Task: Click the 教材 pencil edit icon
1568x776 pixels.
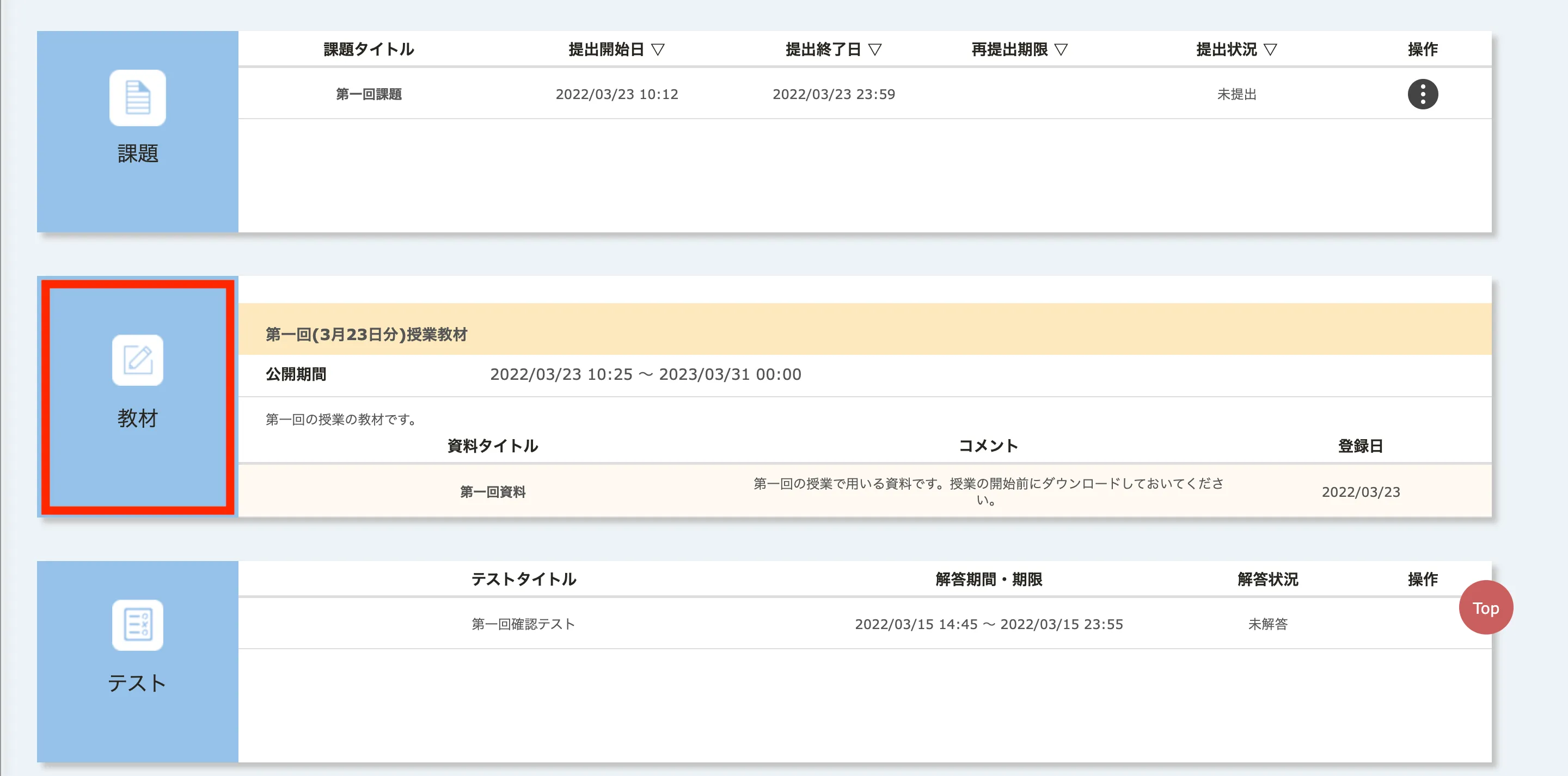Action: [x=138, y=360]
